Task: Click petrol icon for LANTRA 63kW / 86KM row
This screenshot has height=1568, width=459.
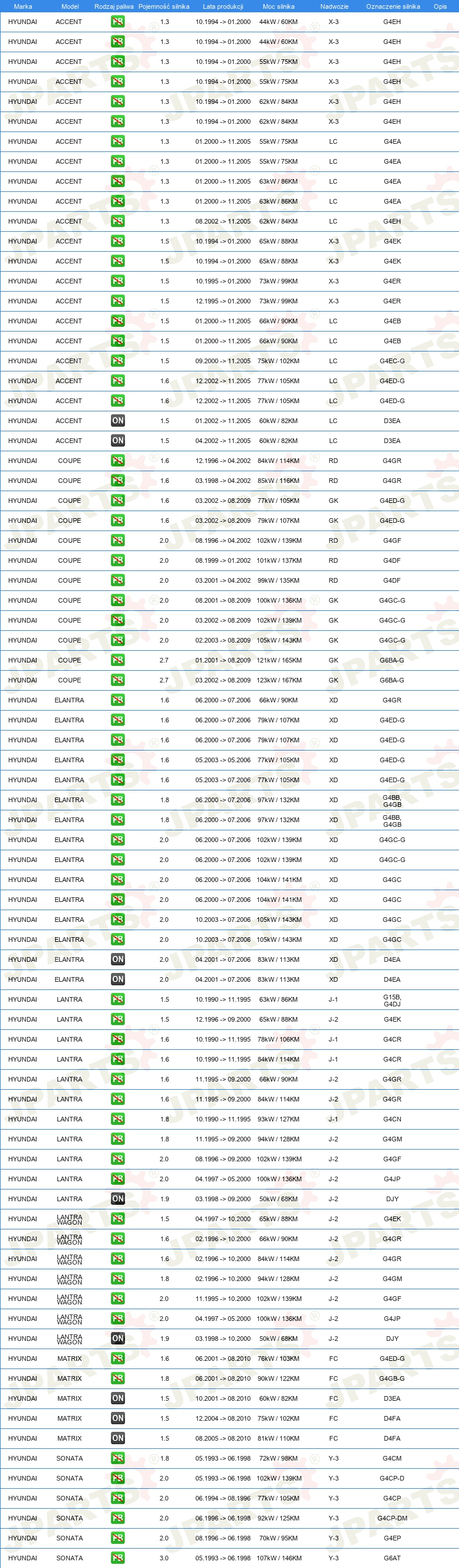Action: coord(117,999)
